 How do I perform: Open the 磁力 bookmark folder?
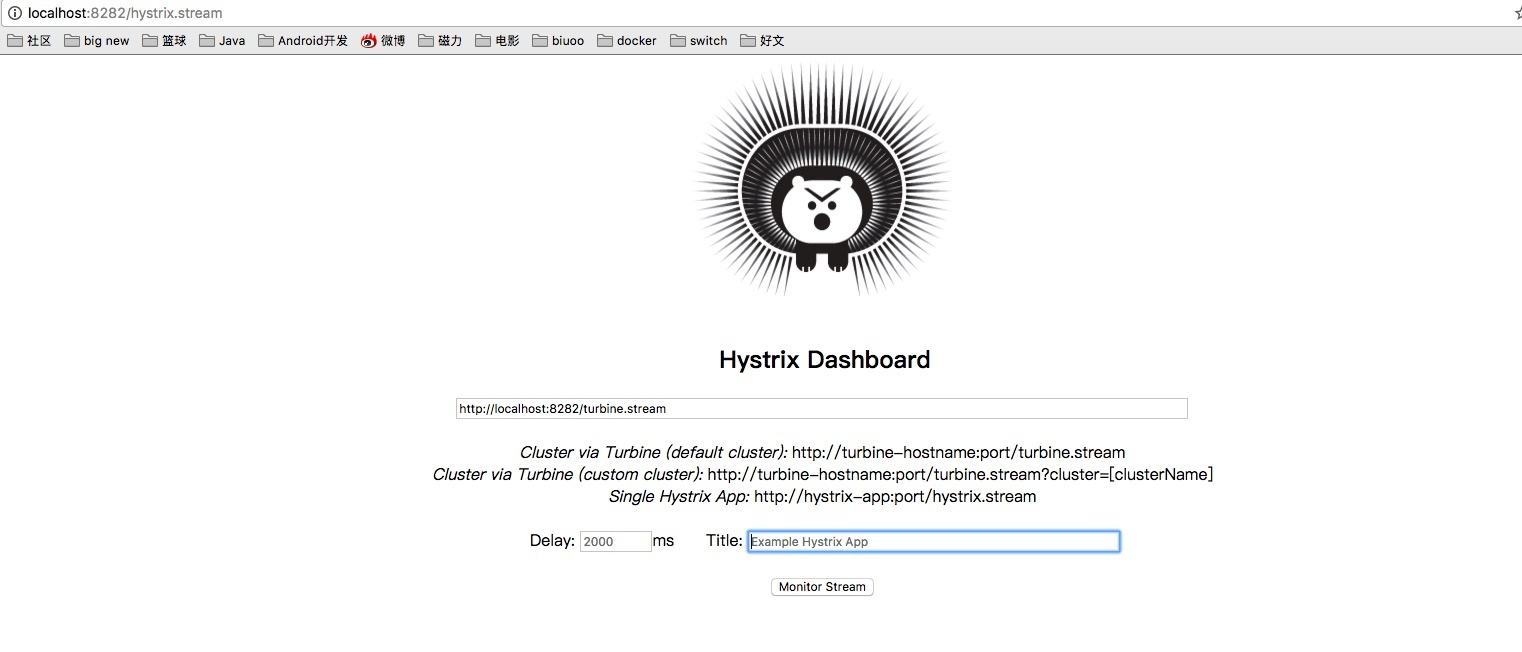pyautogui.click(x=440, y=41)
